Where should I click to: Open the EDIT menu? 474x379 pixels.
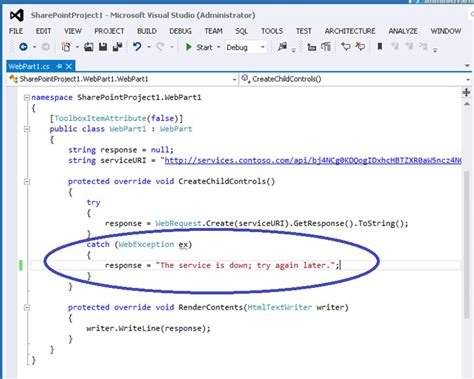(x=43, y=31)
